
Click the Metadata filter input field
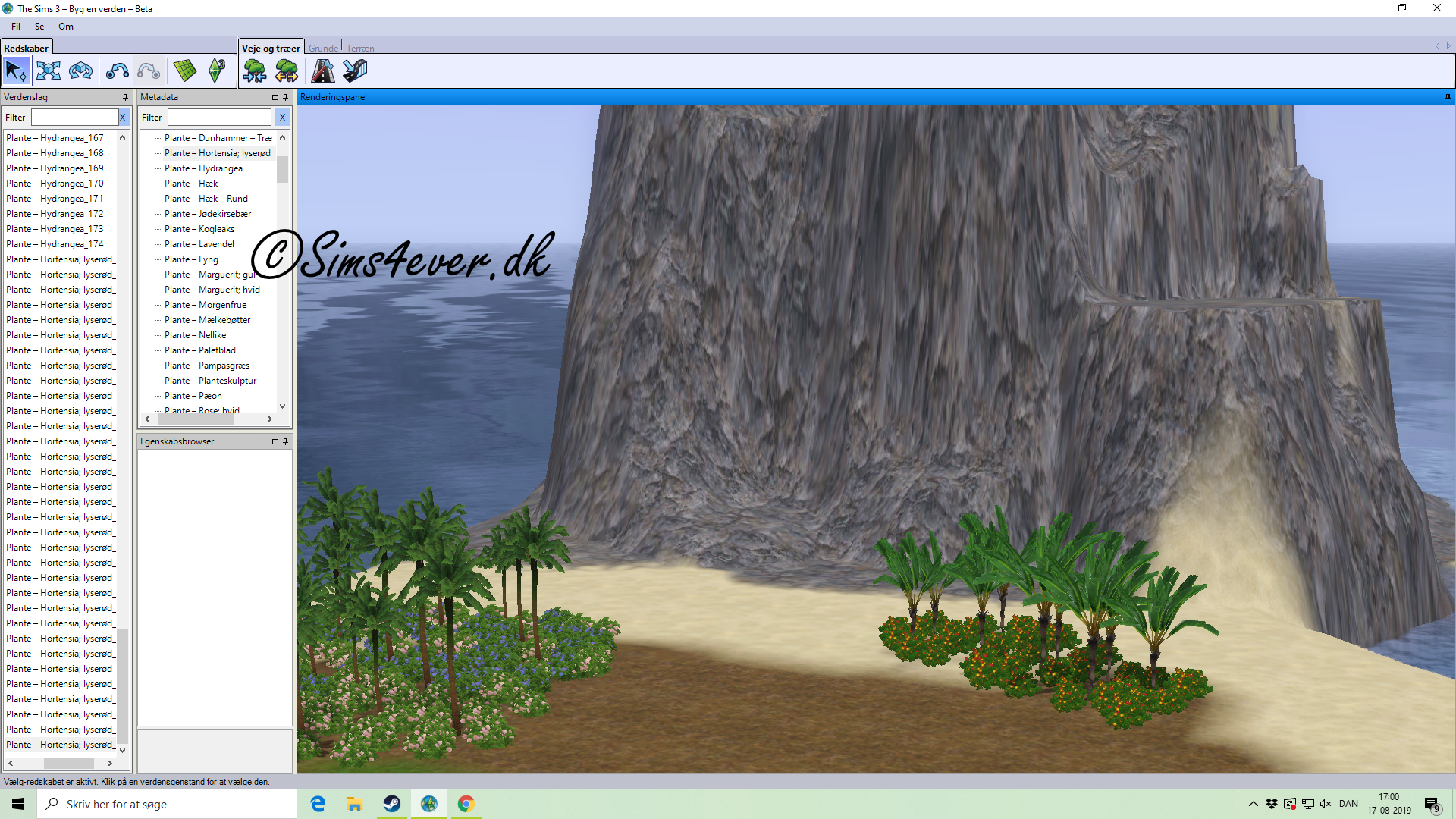219,118
